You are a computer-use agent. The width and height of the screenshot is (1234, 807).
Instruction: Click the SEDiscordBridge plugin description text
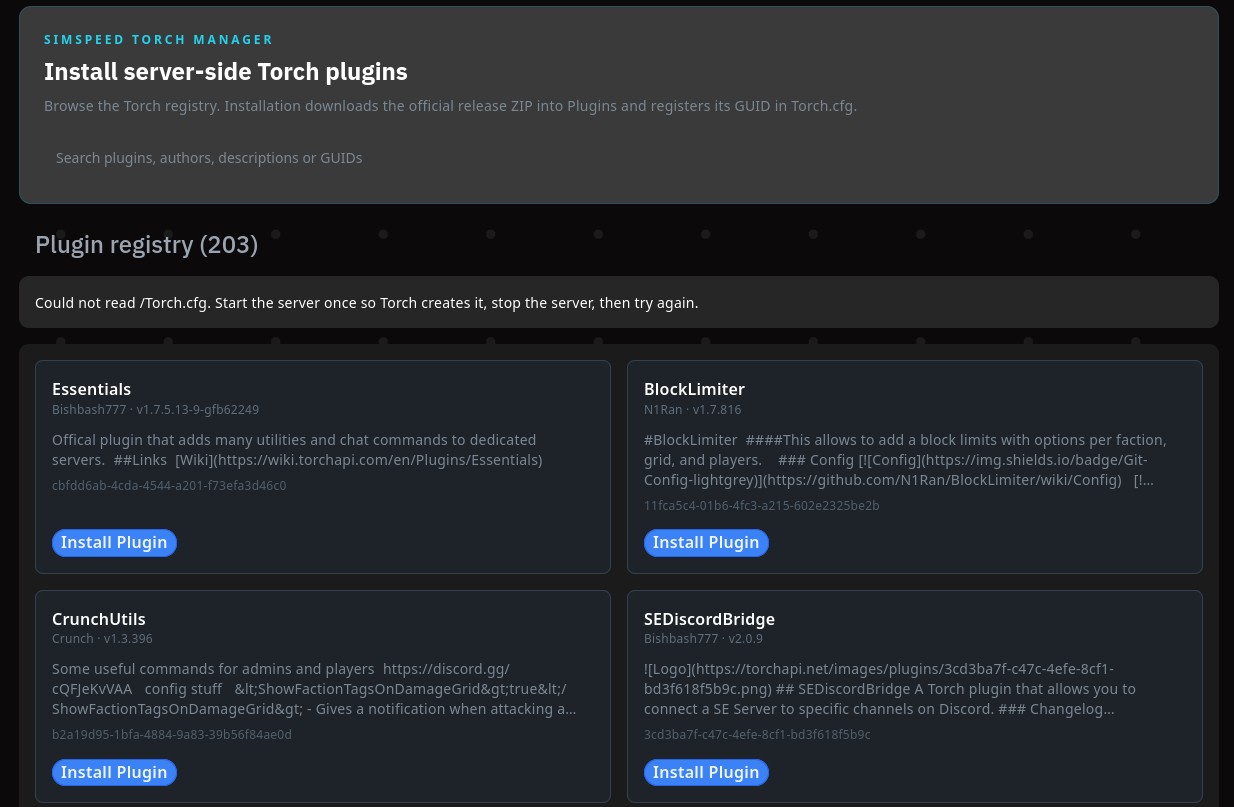tap(890, 689)
